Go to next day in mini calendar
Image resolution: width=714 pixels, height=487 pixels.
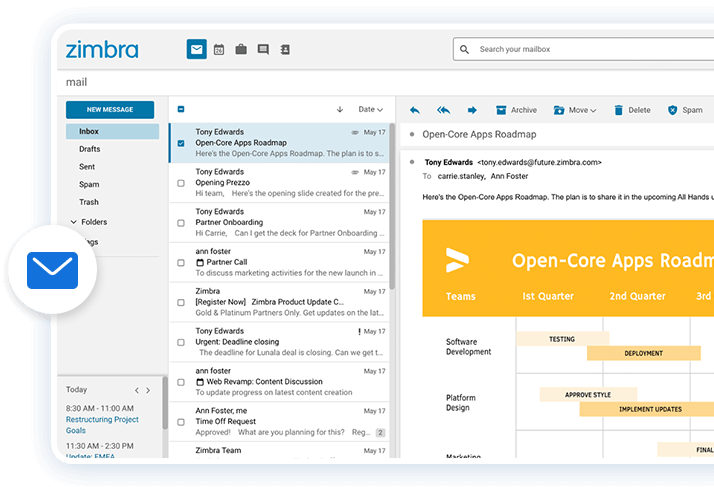tap(148, 390)
